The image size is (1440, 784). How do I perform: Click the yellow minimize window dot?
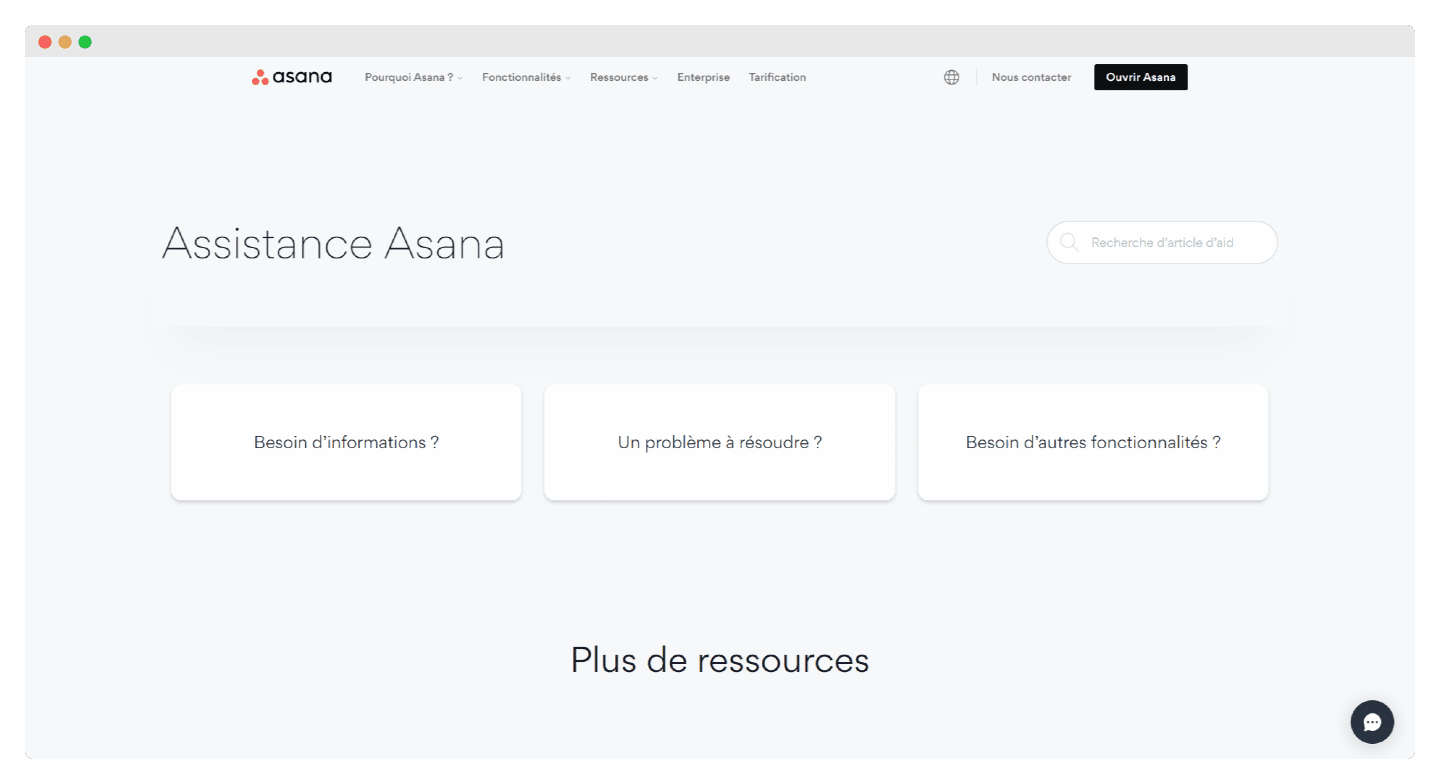pyautogui.click(x=65, y=42)
